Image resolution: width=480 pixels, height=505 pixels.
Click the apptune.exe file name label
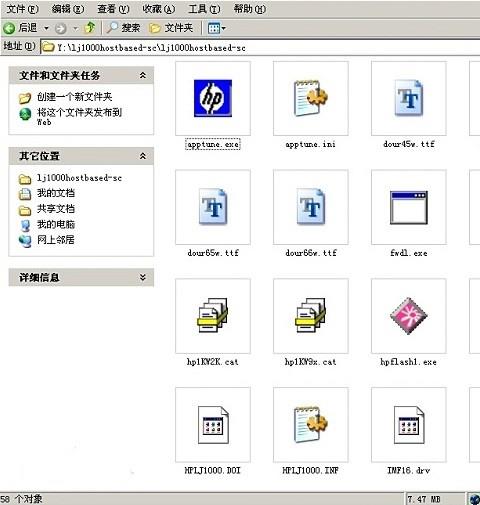(213, 145)
